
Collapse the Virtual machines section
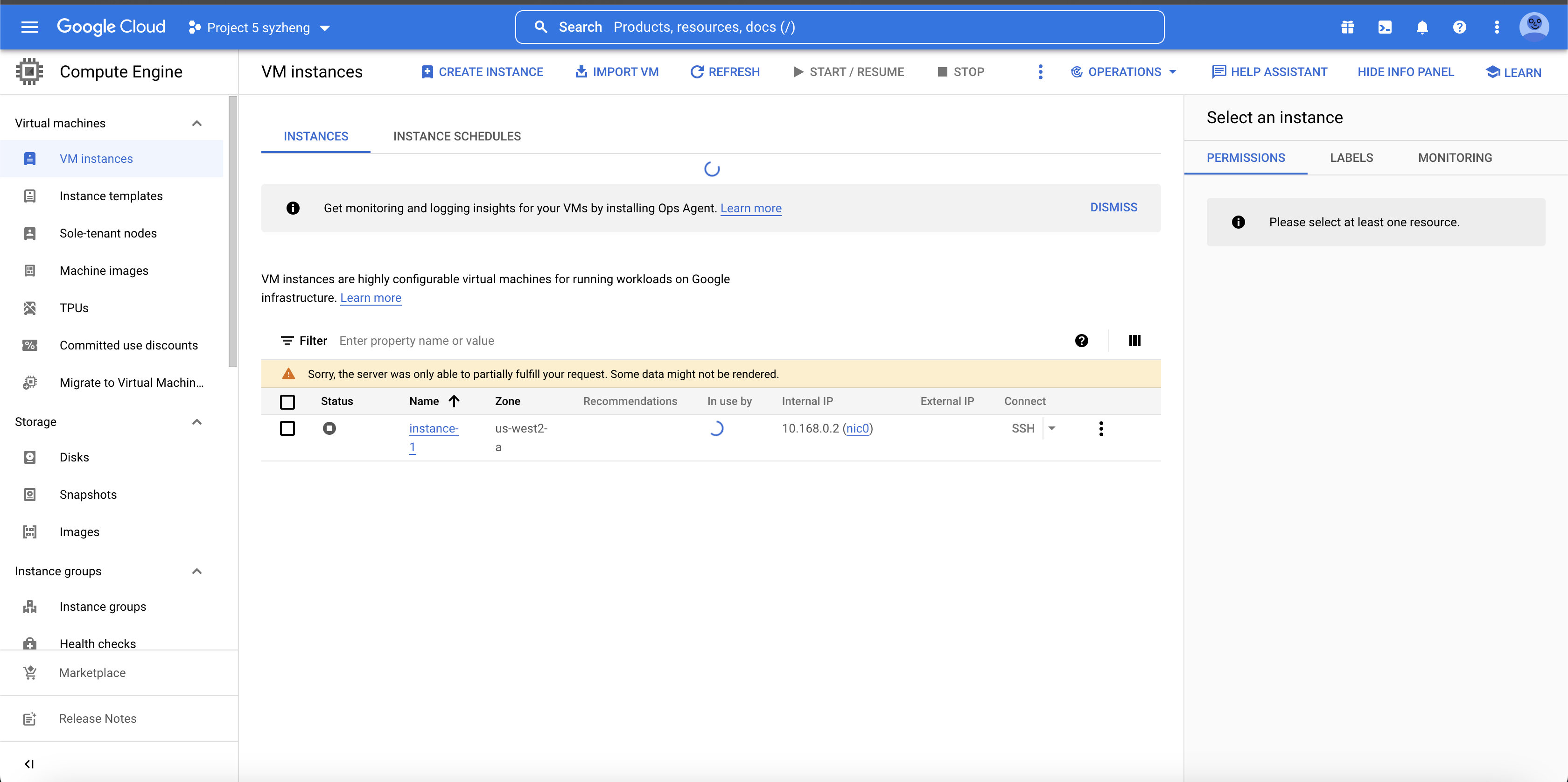(196, 123)
